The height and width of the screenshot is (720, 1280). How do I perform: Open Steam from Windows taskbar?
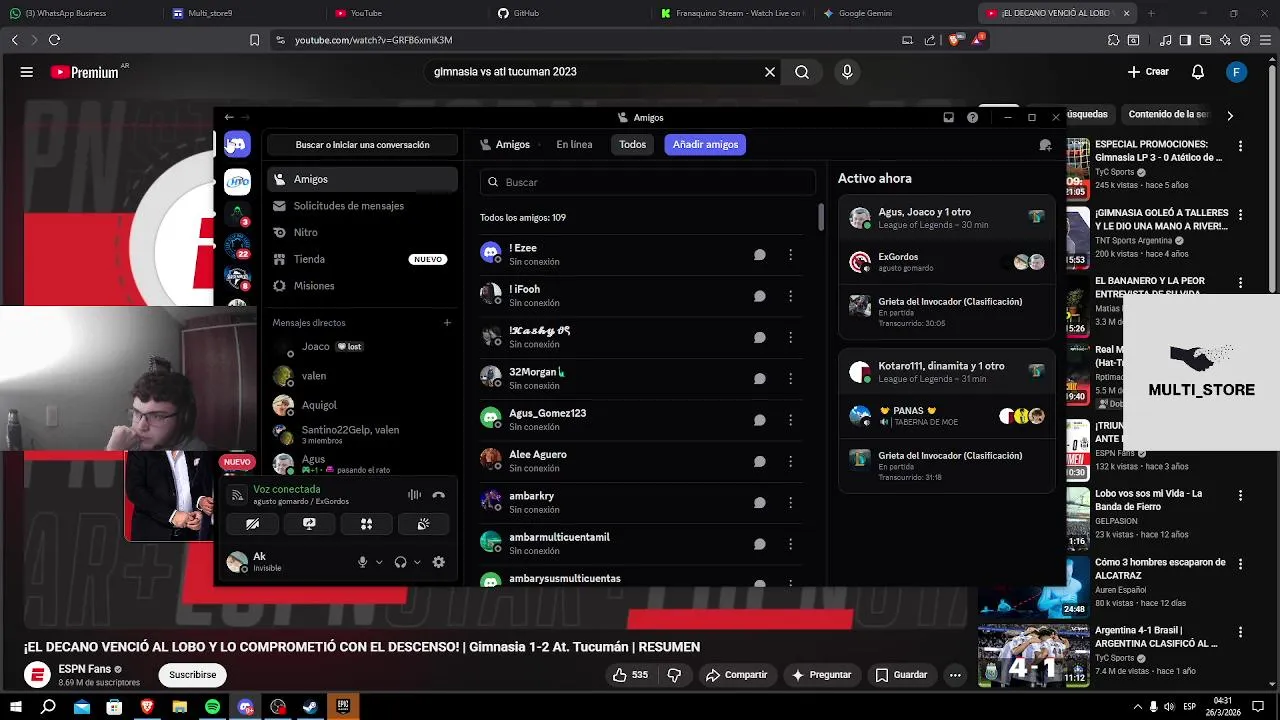pyautogui.click(x=310, y=707)
